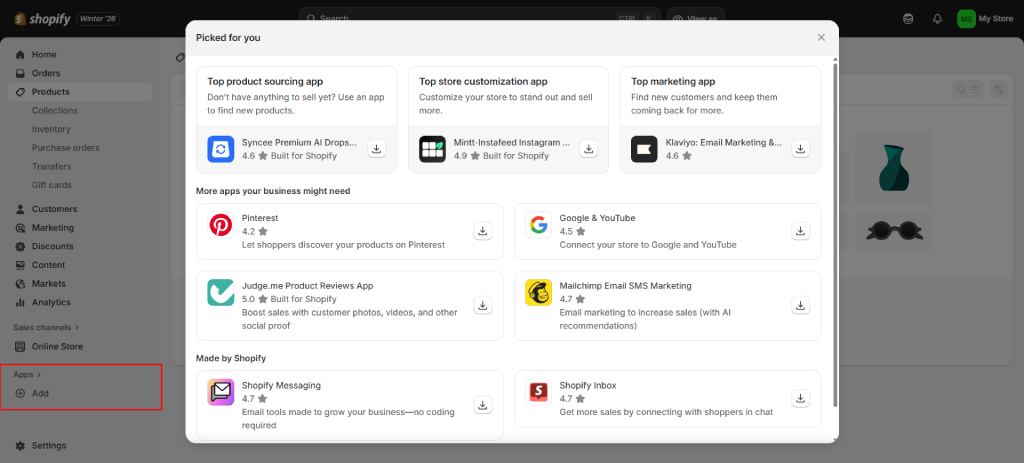The image size is (1024, 463).
Task: Install the Mintt-Instafeed Instagram app
Action: point(588,149)
